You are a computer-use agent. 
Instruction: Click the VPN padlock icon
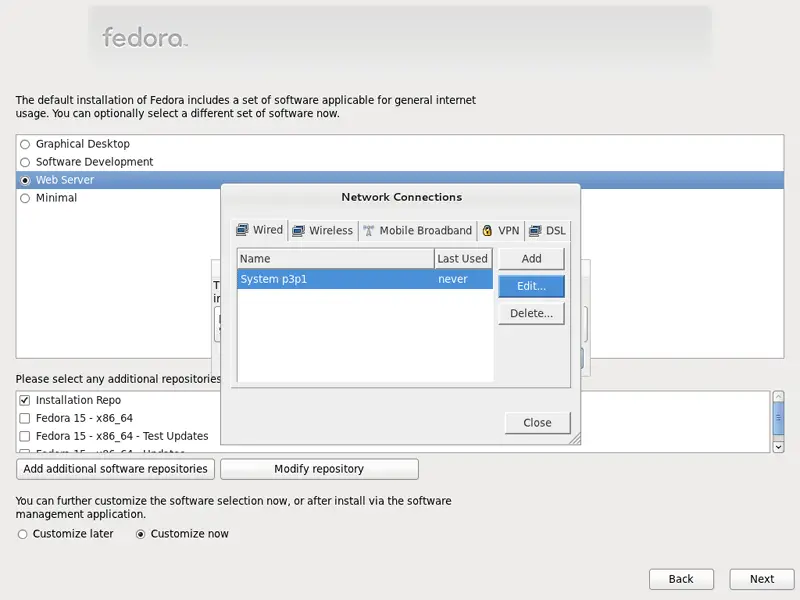[487, 231]
